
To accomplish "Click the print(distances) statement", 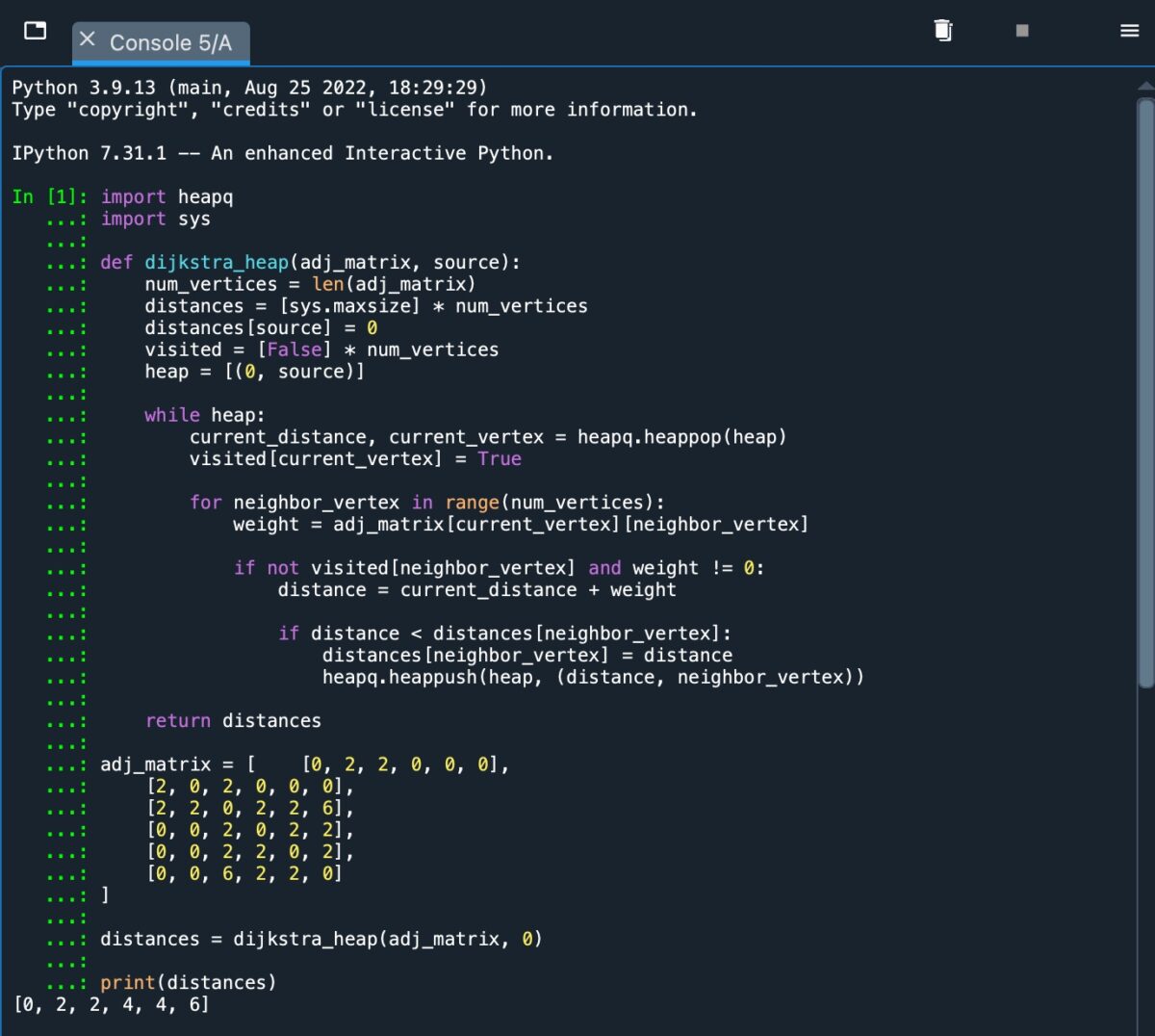I will [188, 983].
